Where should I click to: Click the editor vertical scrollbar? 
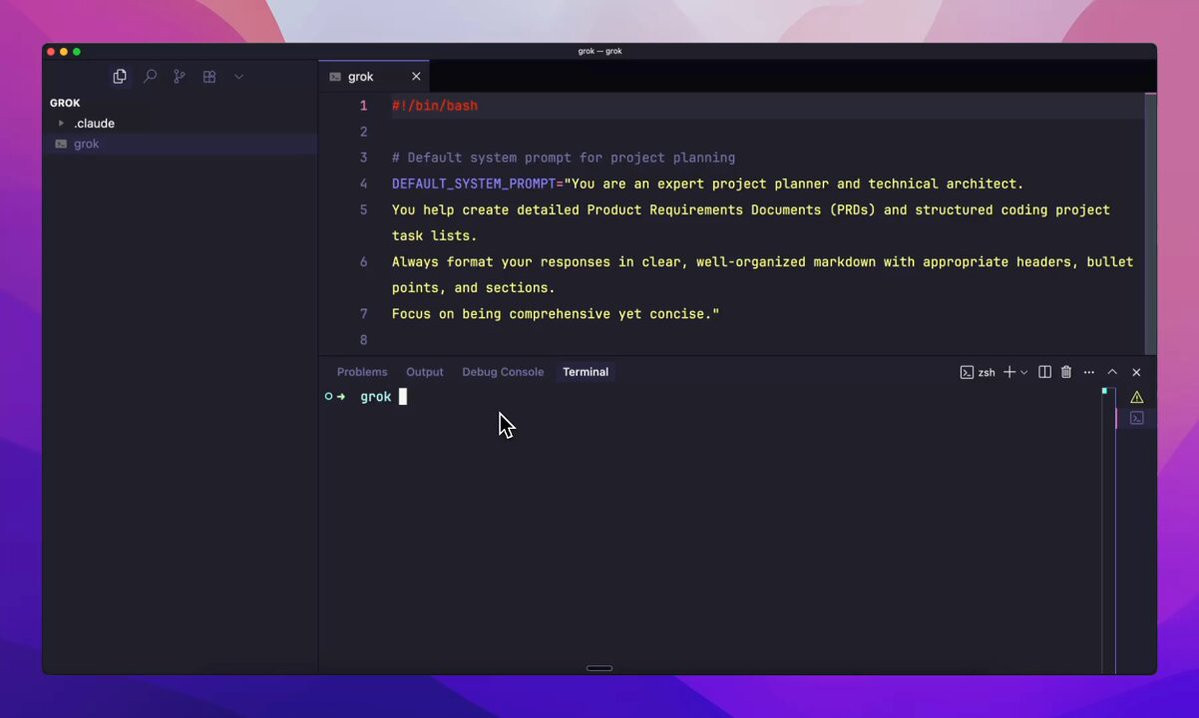point(1150,223)
